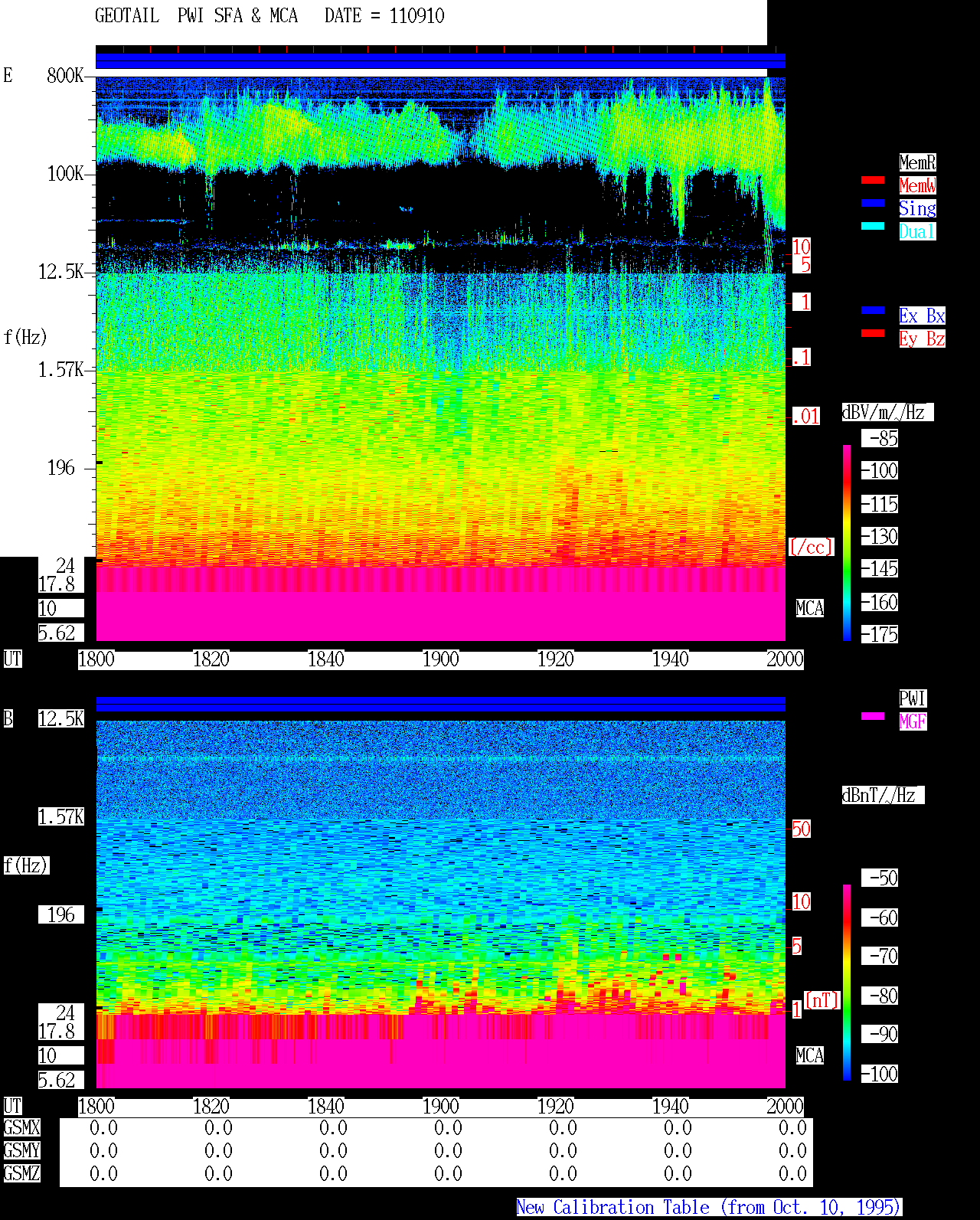This screenshot has width=980, height=1220.
Task: Click the MCA label beside electric panel
Action: coord(810,608)
